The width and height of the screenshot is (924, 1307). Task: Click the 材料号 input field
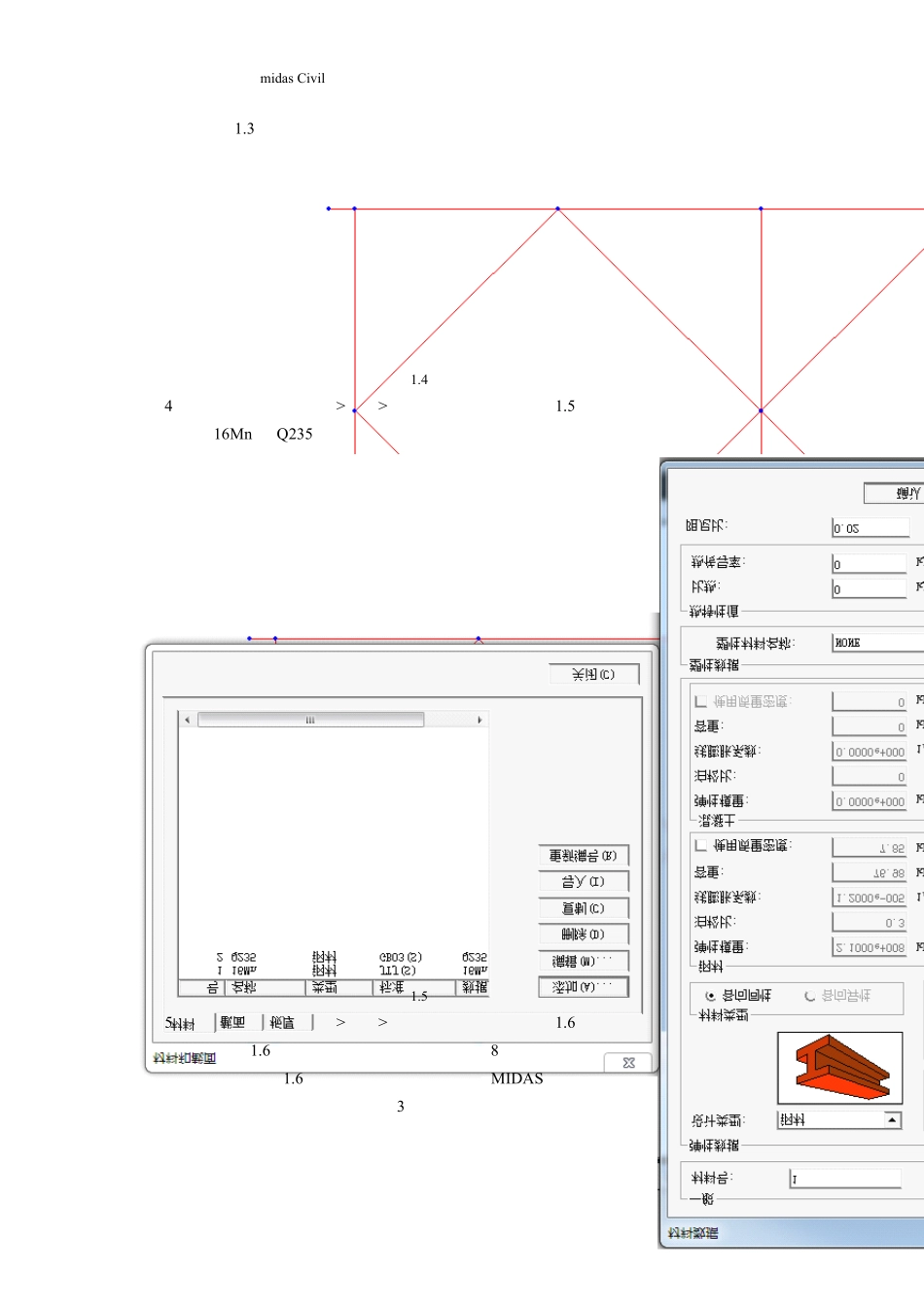tap(844, 1179)
